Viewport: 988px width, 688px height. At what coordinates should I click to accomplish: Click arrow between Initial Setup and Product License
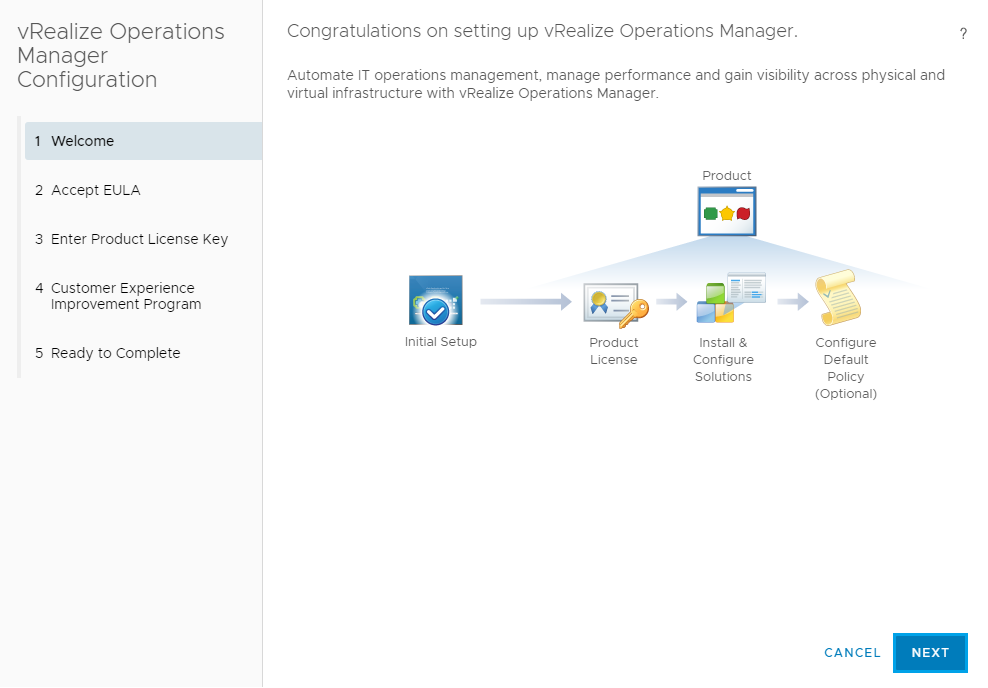pyautogui.click(x=525, y=301)
